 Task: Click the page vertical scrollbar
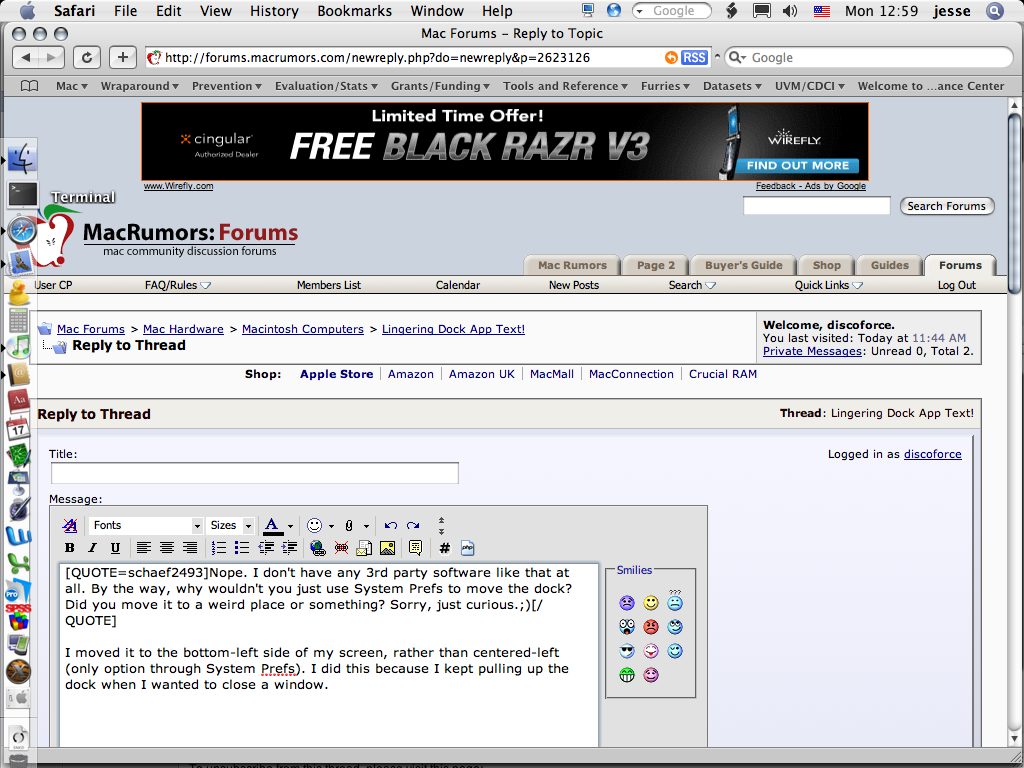(1014, 204)
